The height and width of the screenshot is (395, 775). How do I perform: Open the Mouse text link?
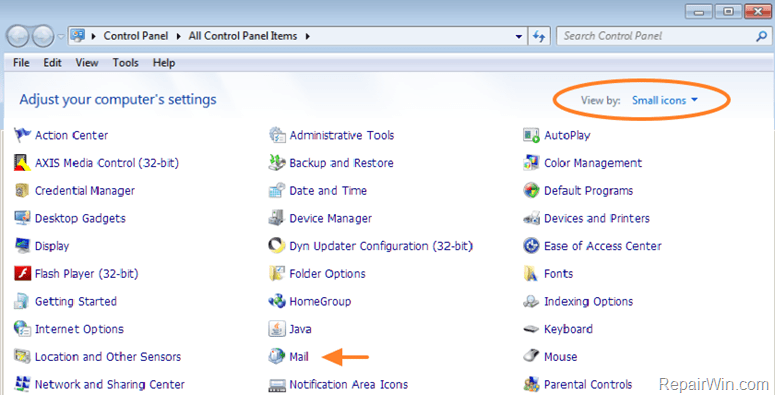click(x=560, y=356)
